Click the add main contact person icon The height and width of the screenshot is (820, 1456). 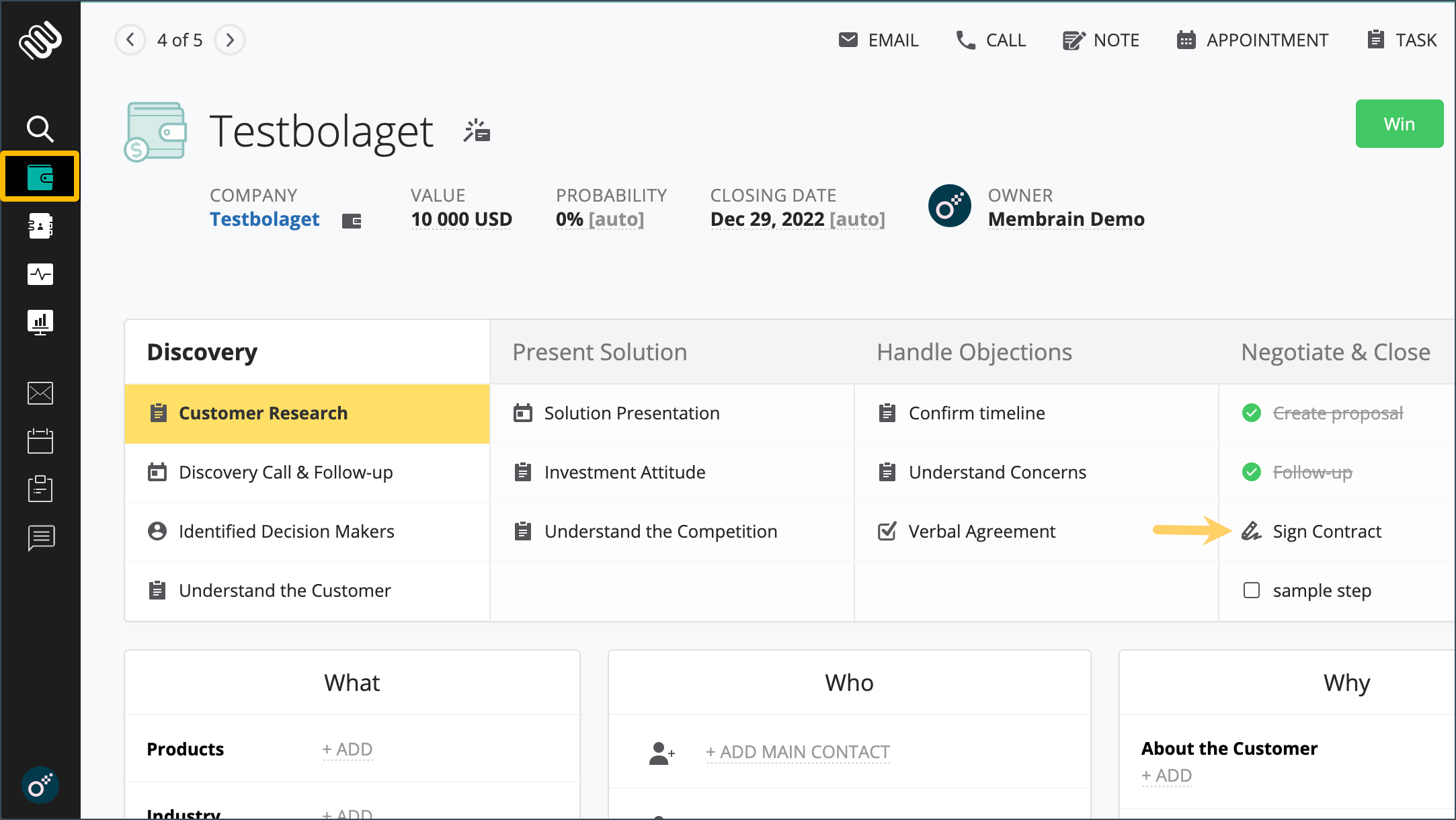pyautogui.click(x=661, y=752)
